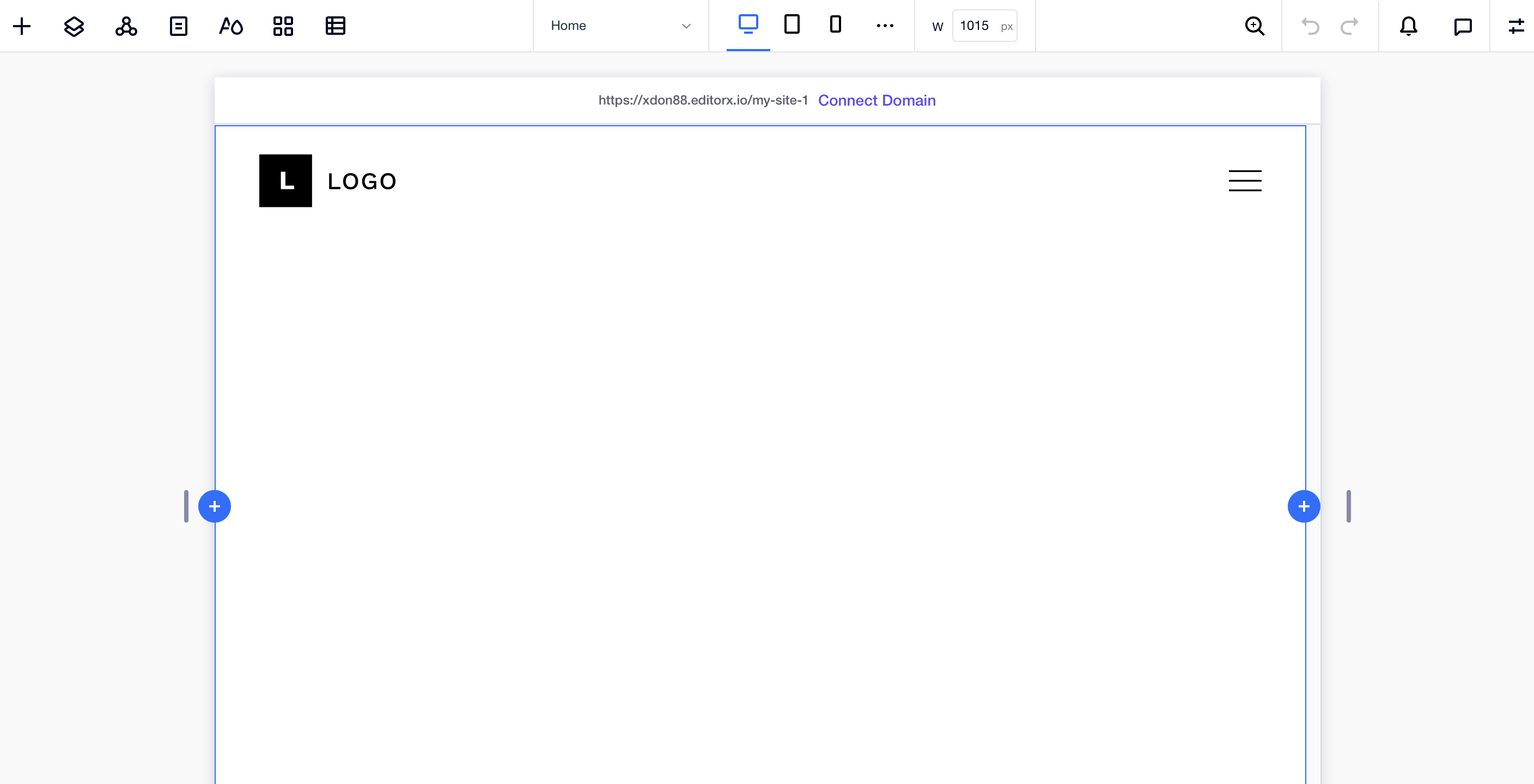The height and width of the screenshot is (784, 1534).
Task: Open the hamburger menu on canvas
Action: click(x=1245, y=180)
